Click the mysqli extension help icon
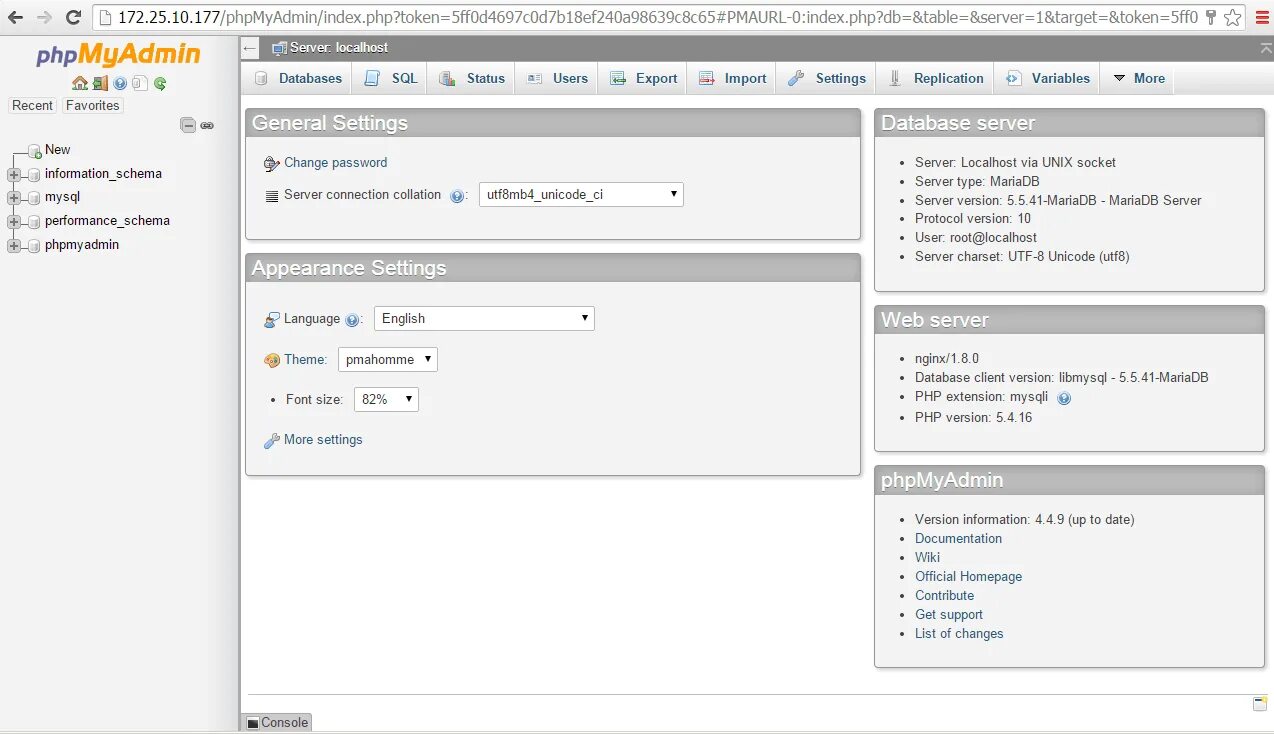The width and height of the screenshot is (1274, 734). [1064, 398]
